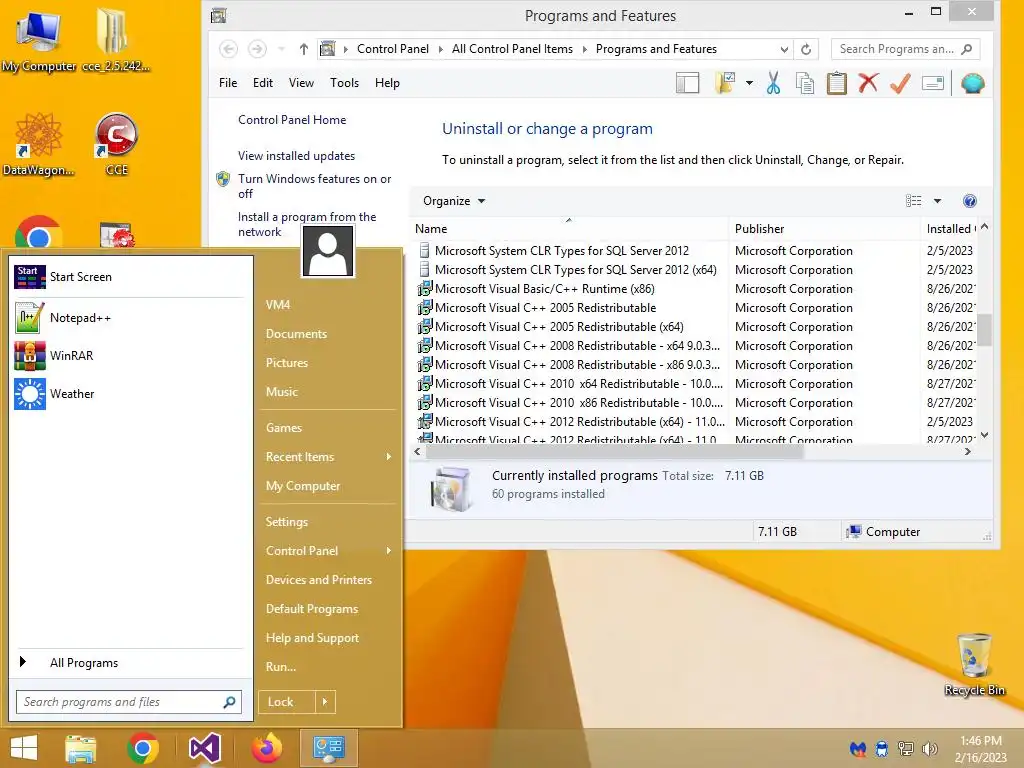Viewport: 1024px width, 768px height.
Task: Click Control Panel Home link
Action: (x=292, y=120)
